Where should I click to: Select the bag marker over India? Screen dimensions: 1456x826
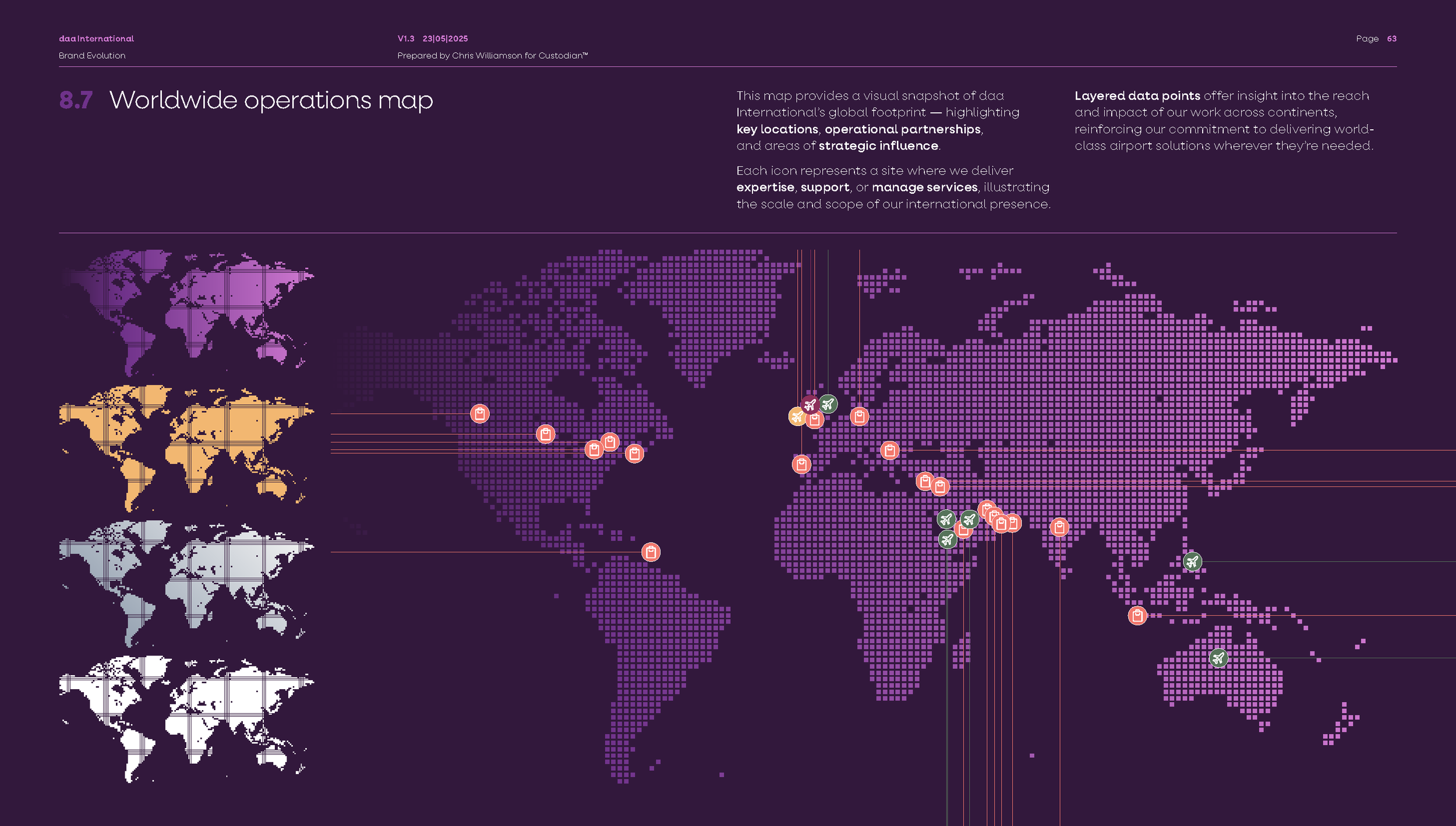pyautogui.click(x=1059, y=527)
